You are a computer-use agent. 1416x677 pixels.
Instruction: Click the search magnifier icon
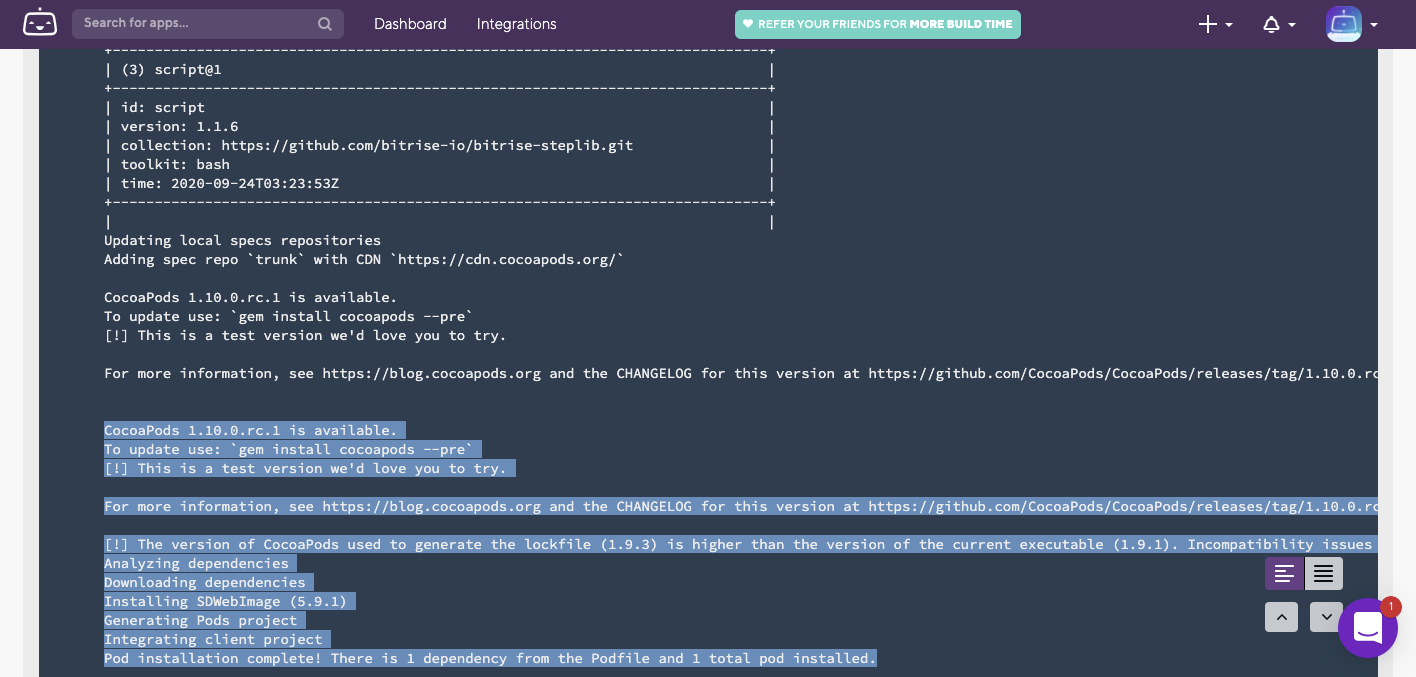click(x=324, y=24)
